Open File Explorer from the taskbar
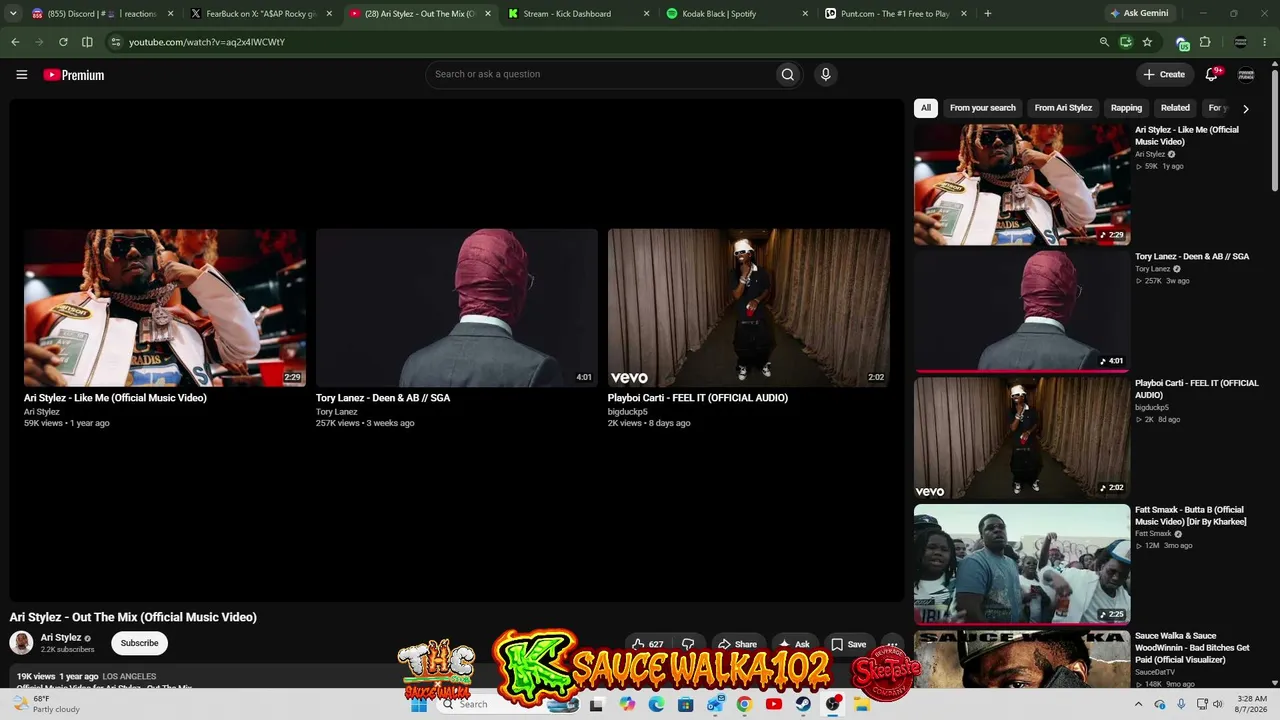Viewport: 1280px width, 720px height. coord(862,704)
